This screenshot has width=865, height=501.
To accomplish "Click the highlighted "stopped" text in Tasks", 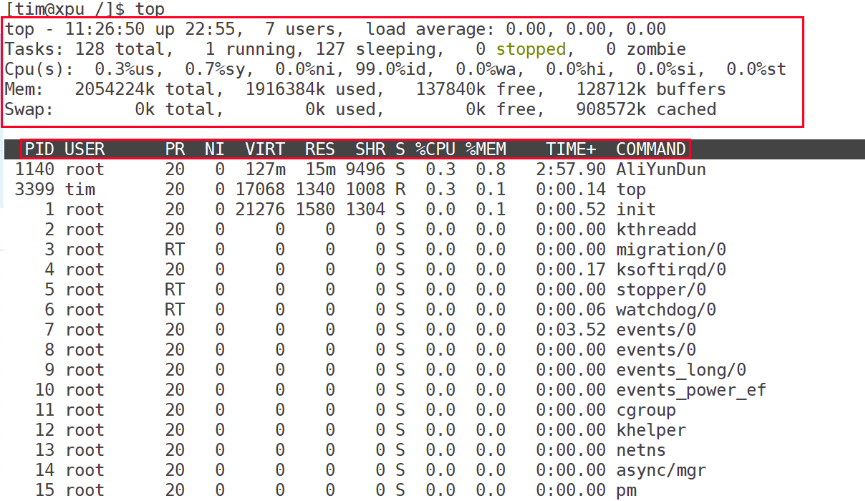I will (x=530, y=49).
